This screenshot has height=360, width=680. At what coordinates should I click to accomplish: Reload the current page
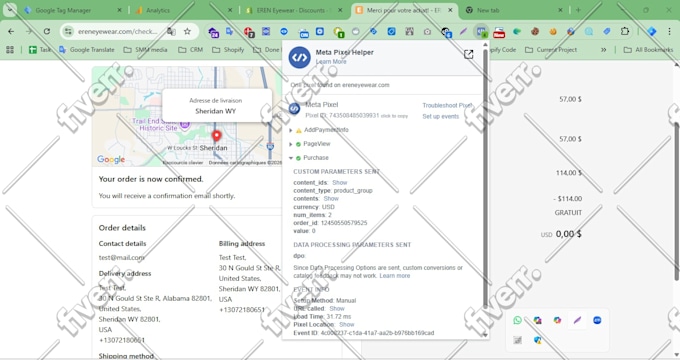click(46, 31)
